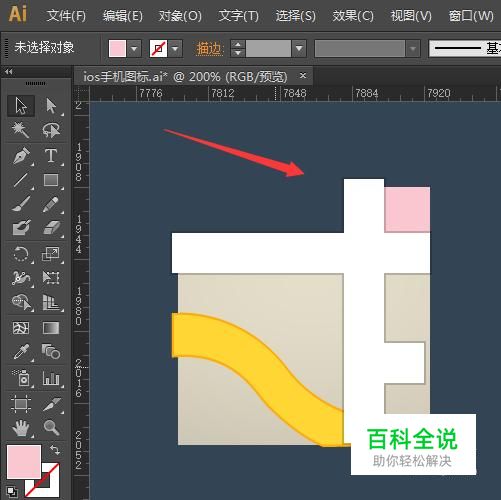
Task: Select the Eyedropper tool
Action: [x=21, y=352]
